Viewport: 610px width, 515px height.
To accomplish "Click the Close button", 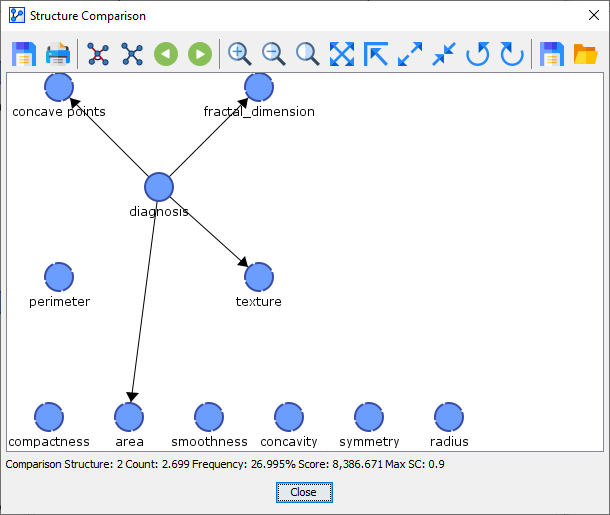I will tap(303, 492).
